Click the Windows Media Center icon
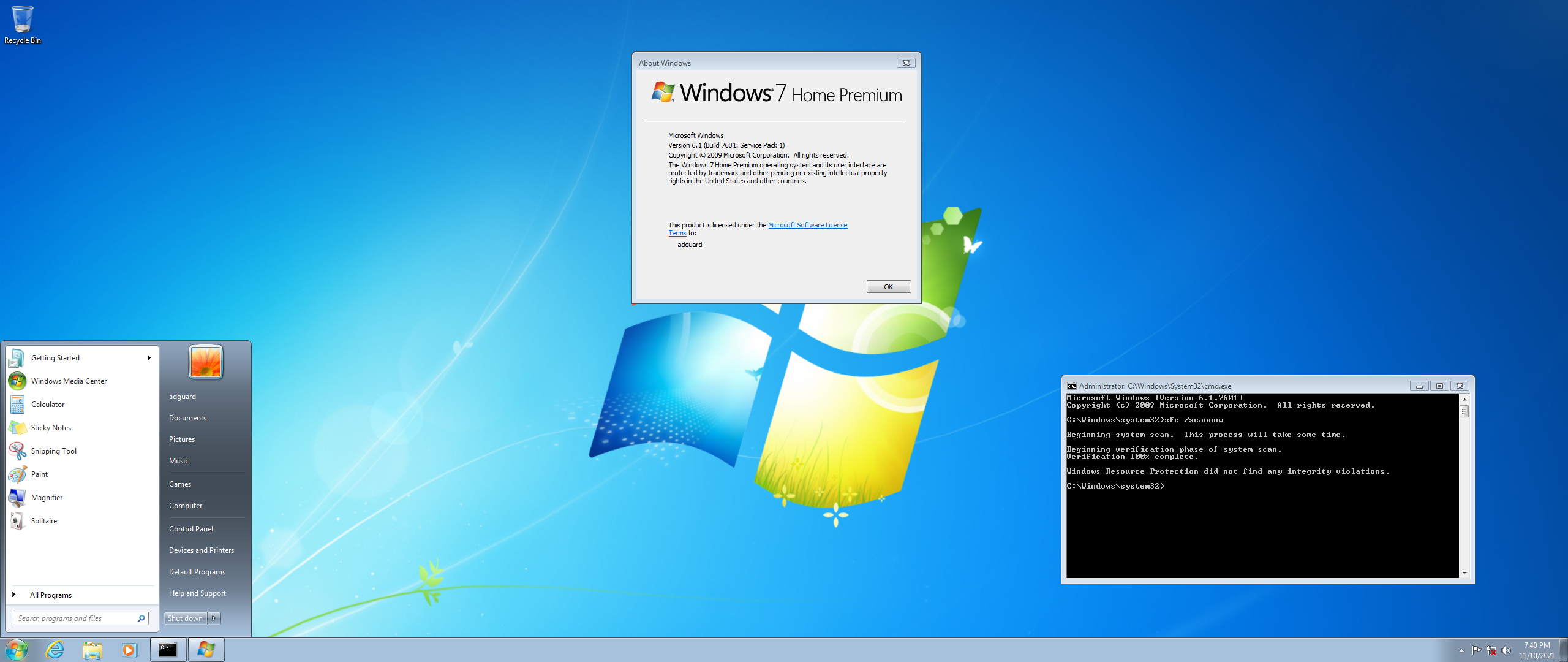Viewport: 1568px width, 662px height. pyautogui.click(x=17, y=381)
